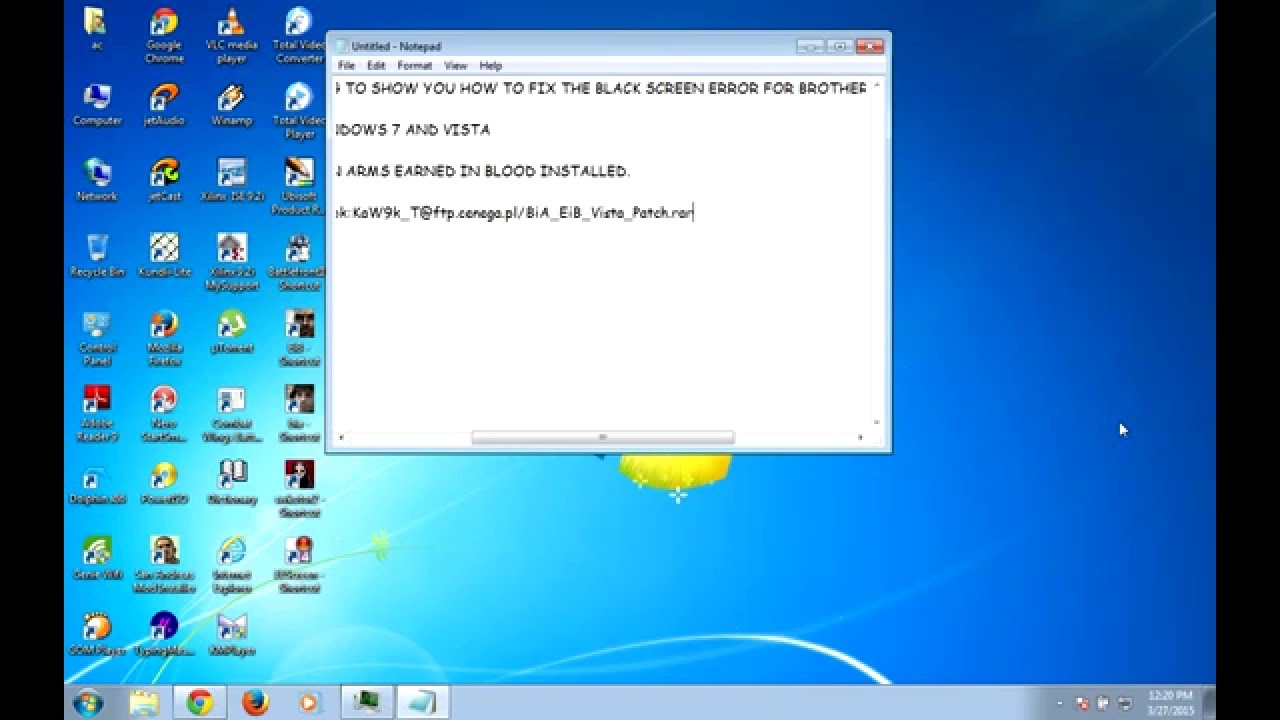Screen dimensions: 1280x720
Task: Click the Notepad vertical scroll up arrow
Action: coord(877,85)
